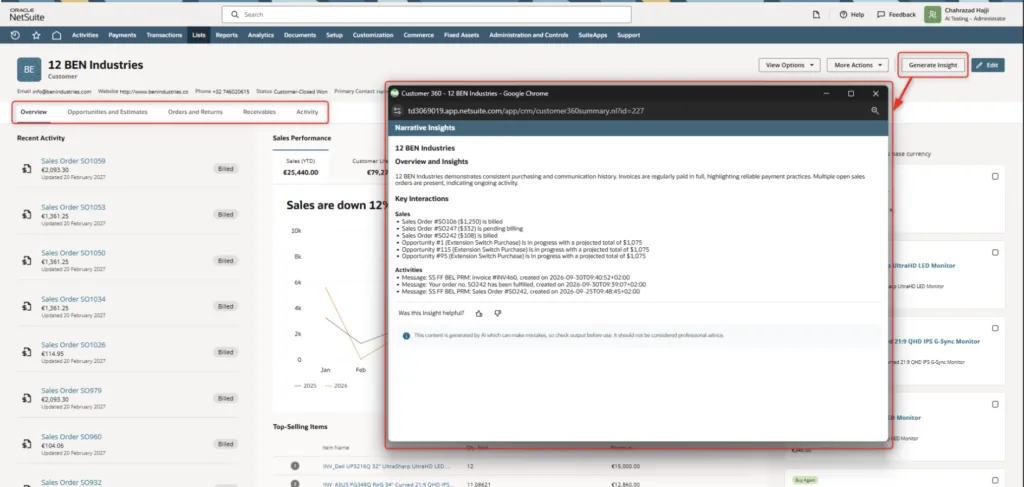Click rank 1 badge in Top-Selling Items

coord(295,466)
